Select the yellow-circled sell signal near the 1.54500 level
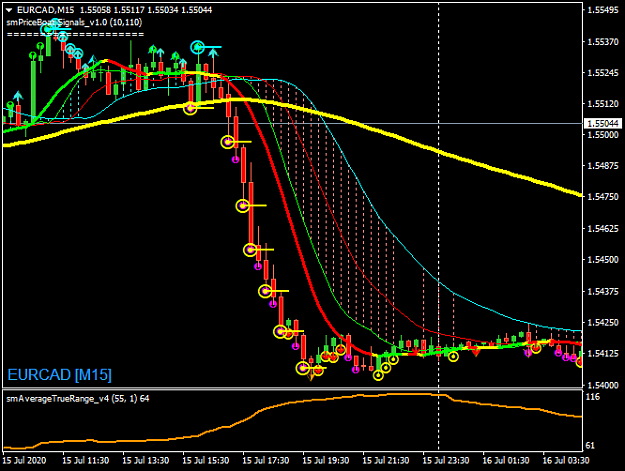 pyautogui.click(x=250, y=250)
